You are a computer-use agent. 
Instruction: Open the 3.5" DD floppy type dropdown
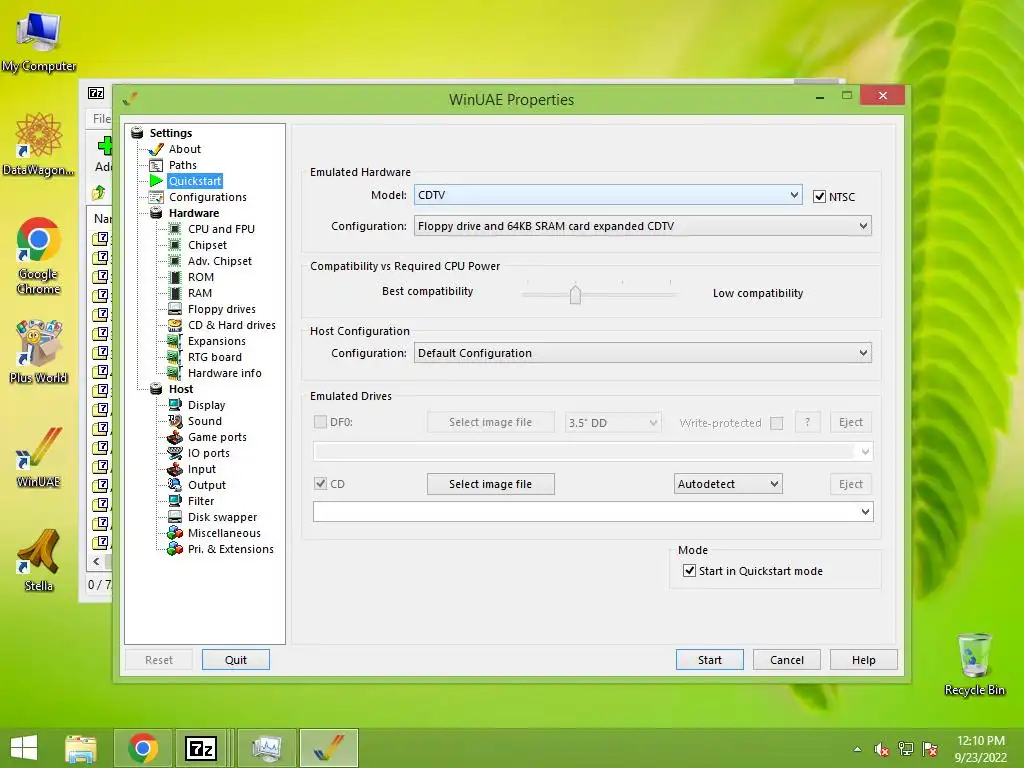coord(613,423)
